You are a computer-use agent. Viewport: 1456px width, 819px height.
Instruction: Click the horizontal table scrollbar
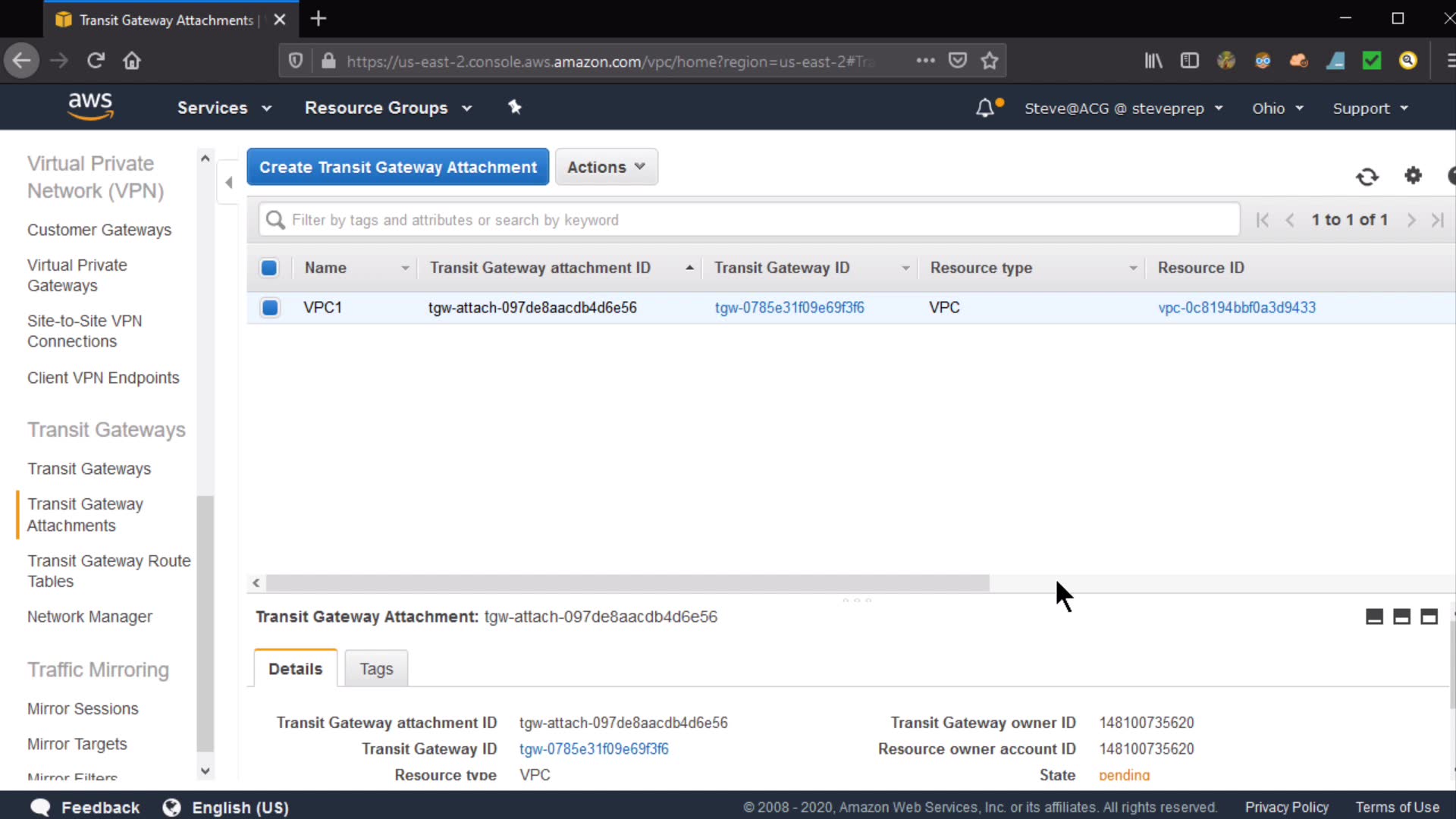(627, 583)
